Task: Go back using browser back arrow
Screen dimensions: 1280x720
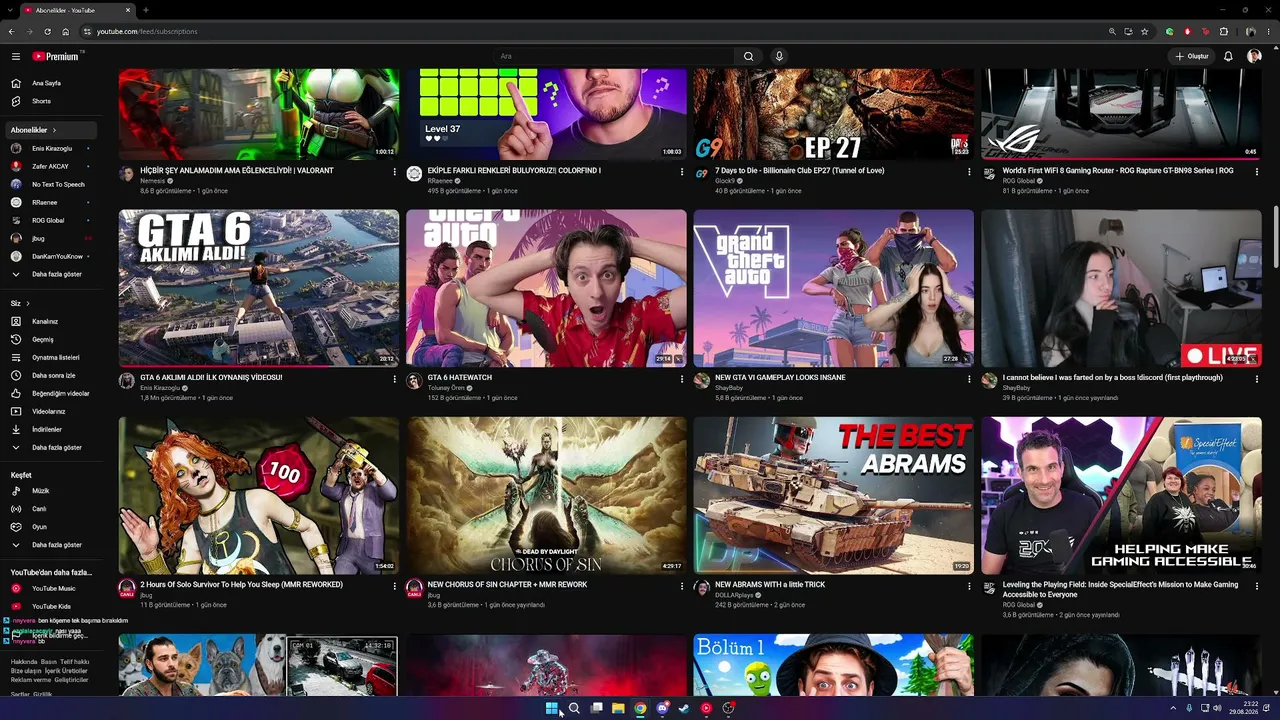Action: 11,31
